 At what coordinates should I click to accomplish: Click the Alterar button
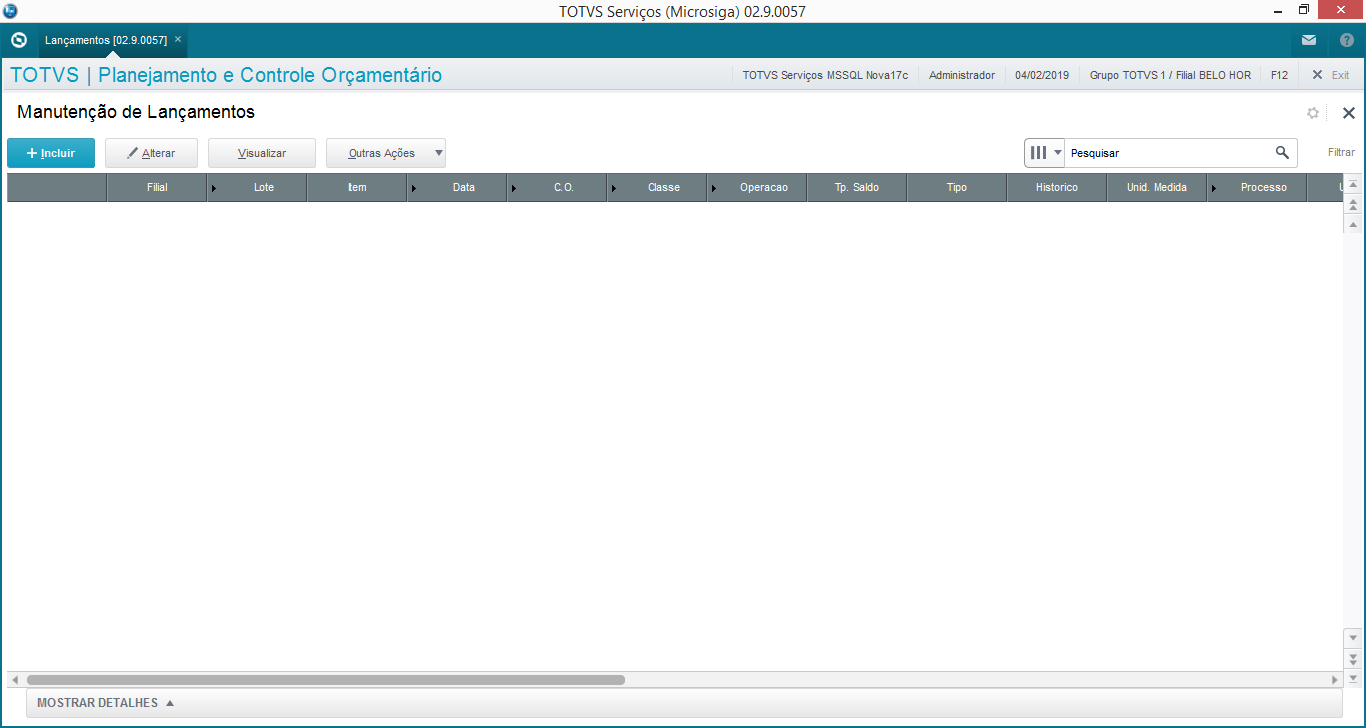coord(151,153)
